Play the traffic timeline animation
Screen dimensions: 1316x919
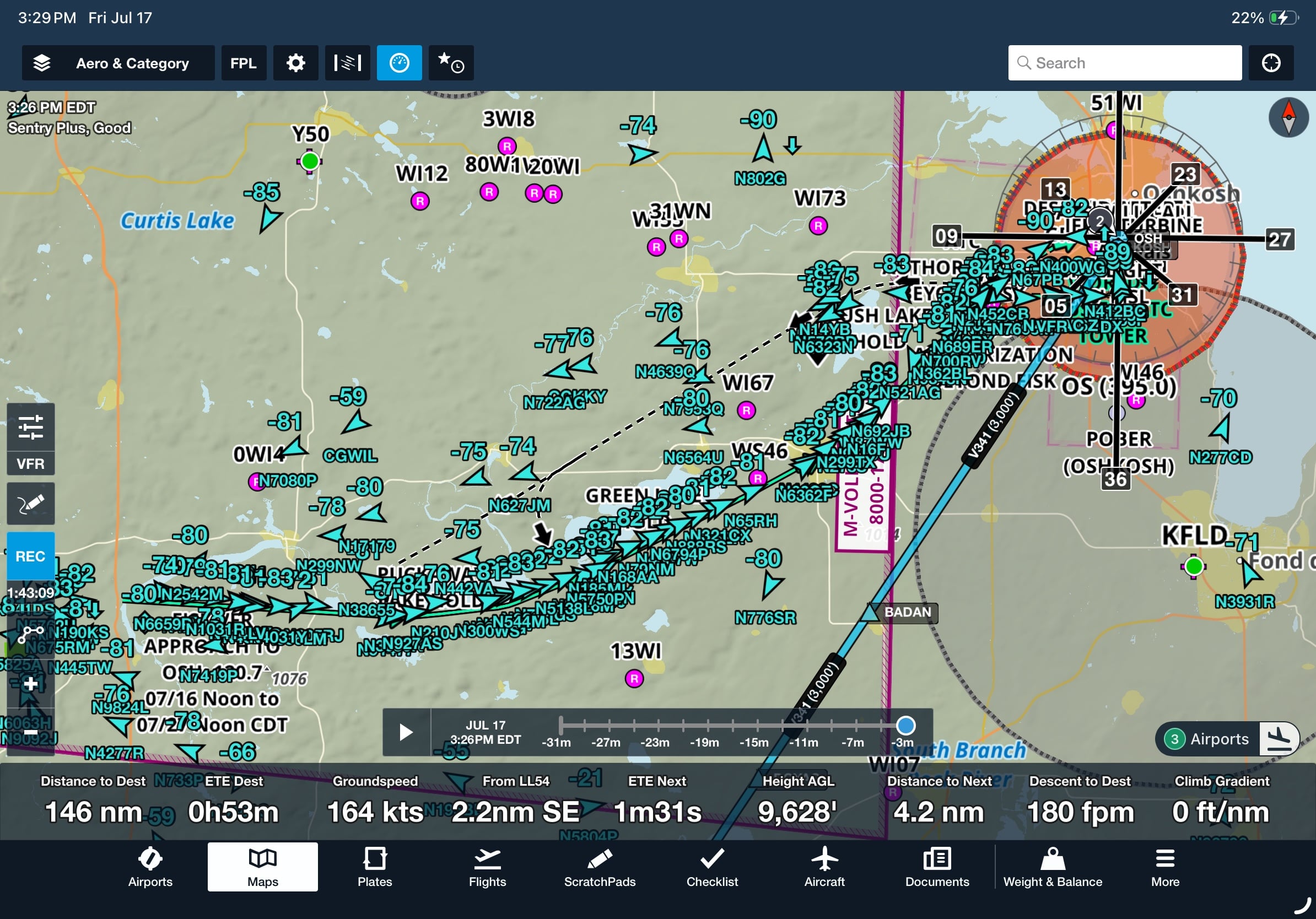click(x=406, y=732)
